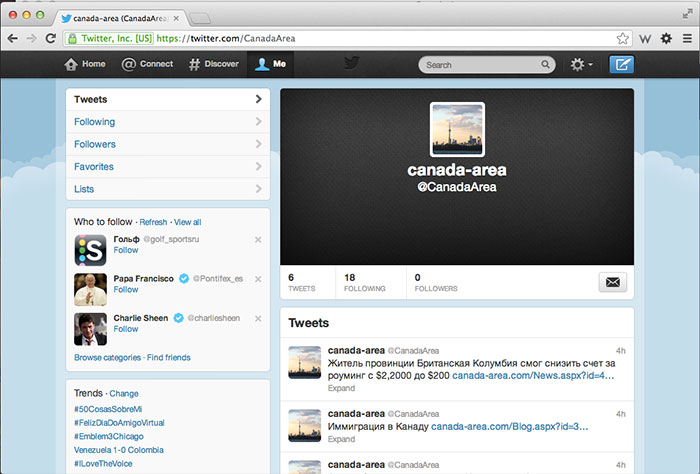
Task: Open the Discover tab
Action: 213,64
